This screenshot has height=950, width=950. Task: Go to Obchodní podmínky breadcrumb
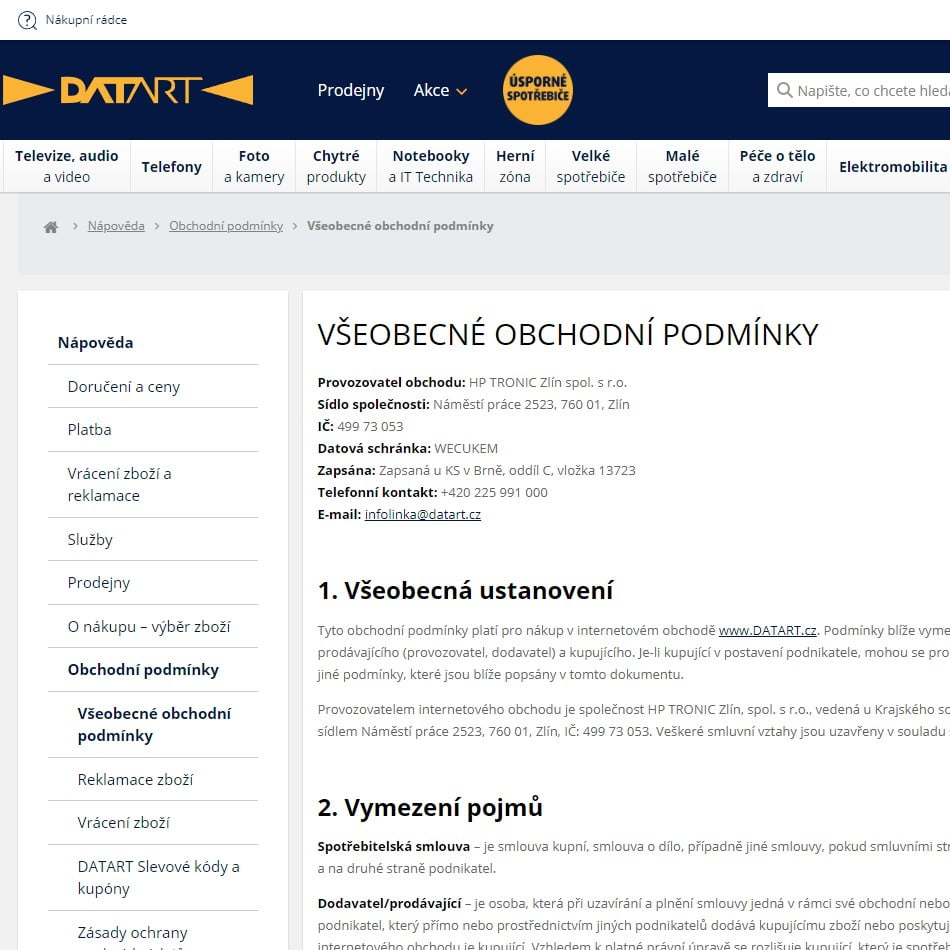point(226,226)
